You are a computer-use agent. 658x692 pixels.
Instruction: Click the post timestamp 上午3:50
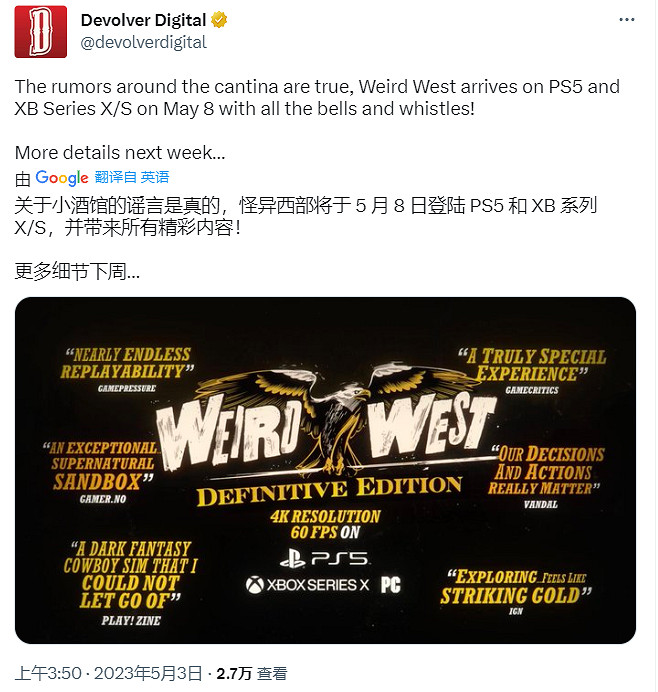48,673
